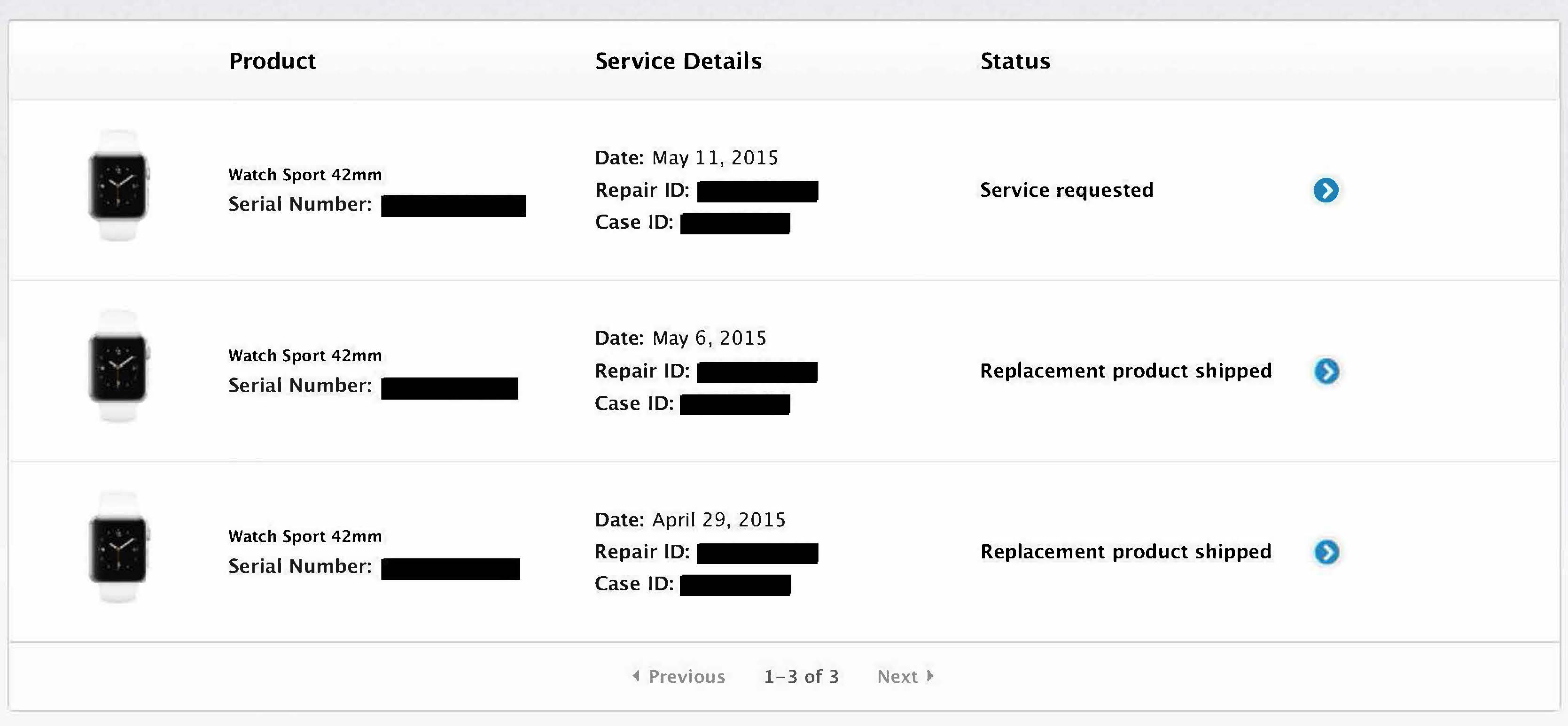The height and width of the screenshot is (726, 1568).
Task: Click Watch Sport 42mm in second row
Action: coord(305,355)
